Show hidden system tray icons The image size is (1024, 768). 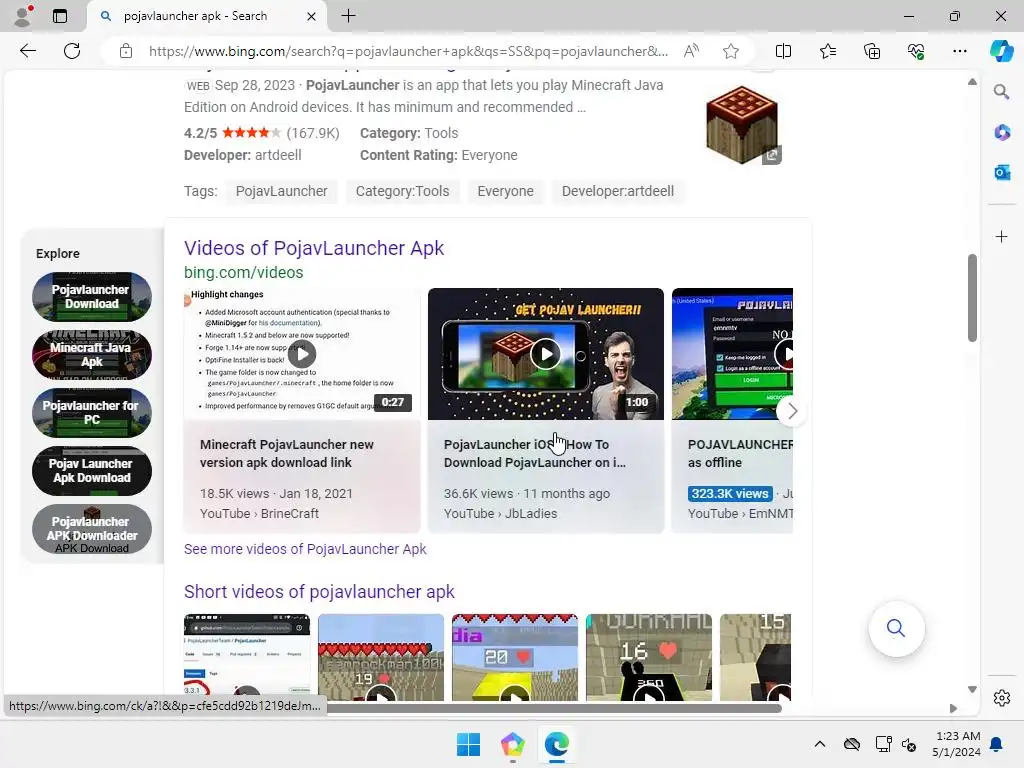pyautogui.click(x=820, y=744)
